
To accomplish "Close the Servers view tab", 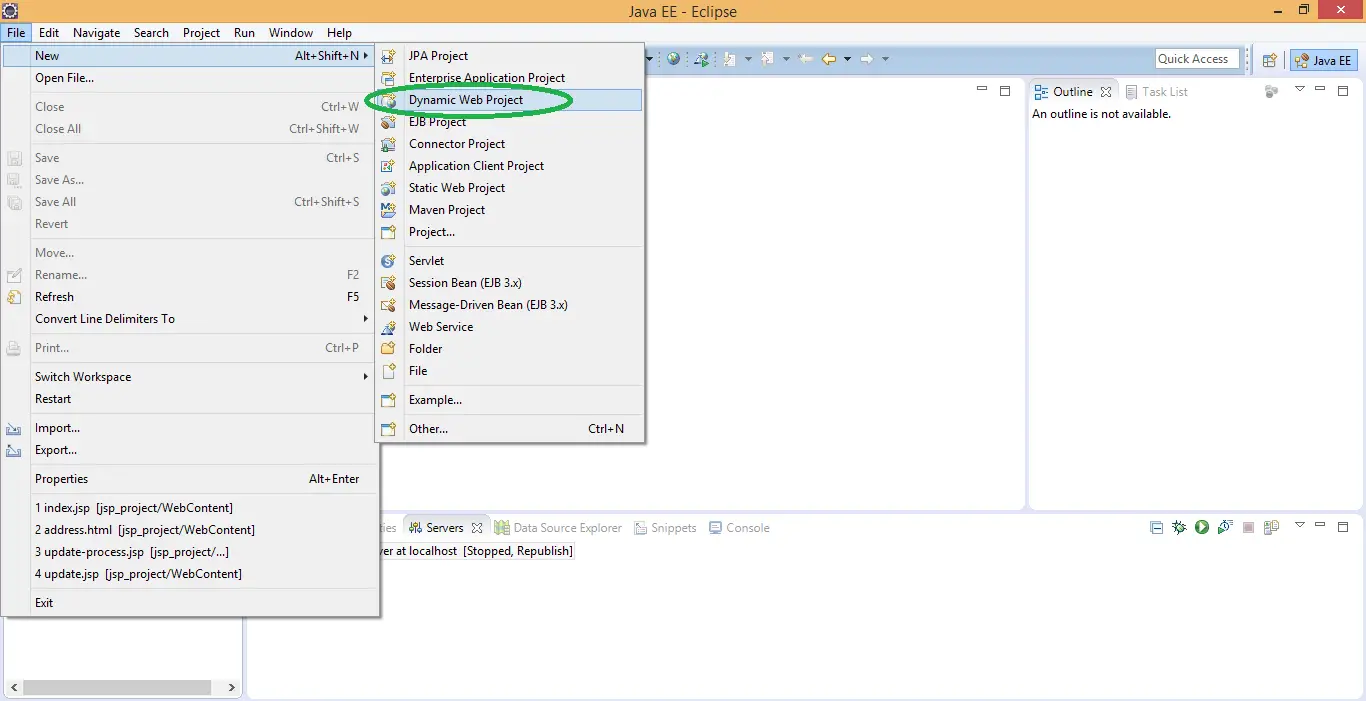I will tap(477, 528).
